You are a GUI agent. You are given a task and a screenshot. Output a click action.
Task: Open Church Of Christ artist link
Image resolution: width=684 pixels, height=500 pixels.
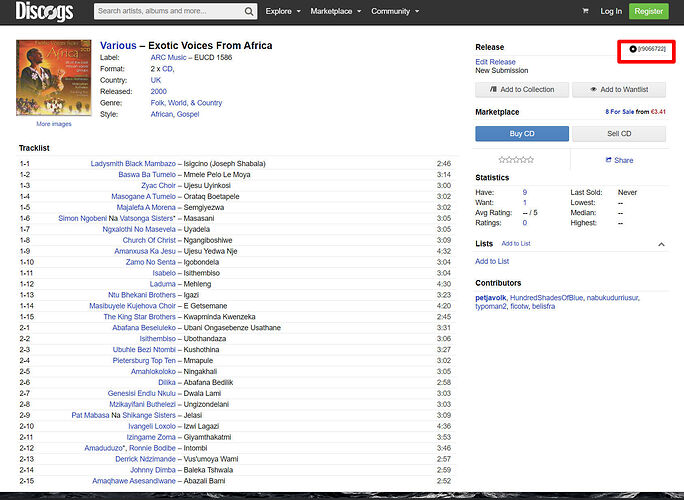[x=149, y=240]
